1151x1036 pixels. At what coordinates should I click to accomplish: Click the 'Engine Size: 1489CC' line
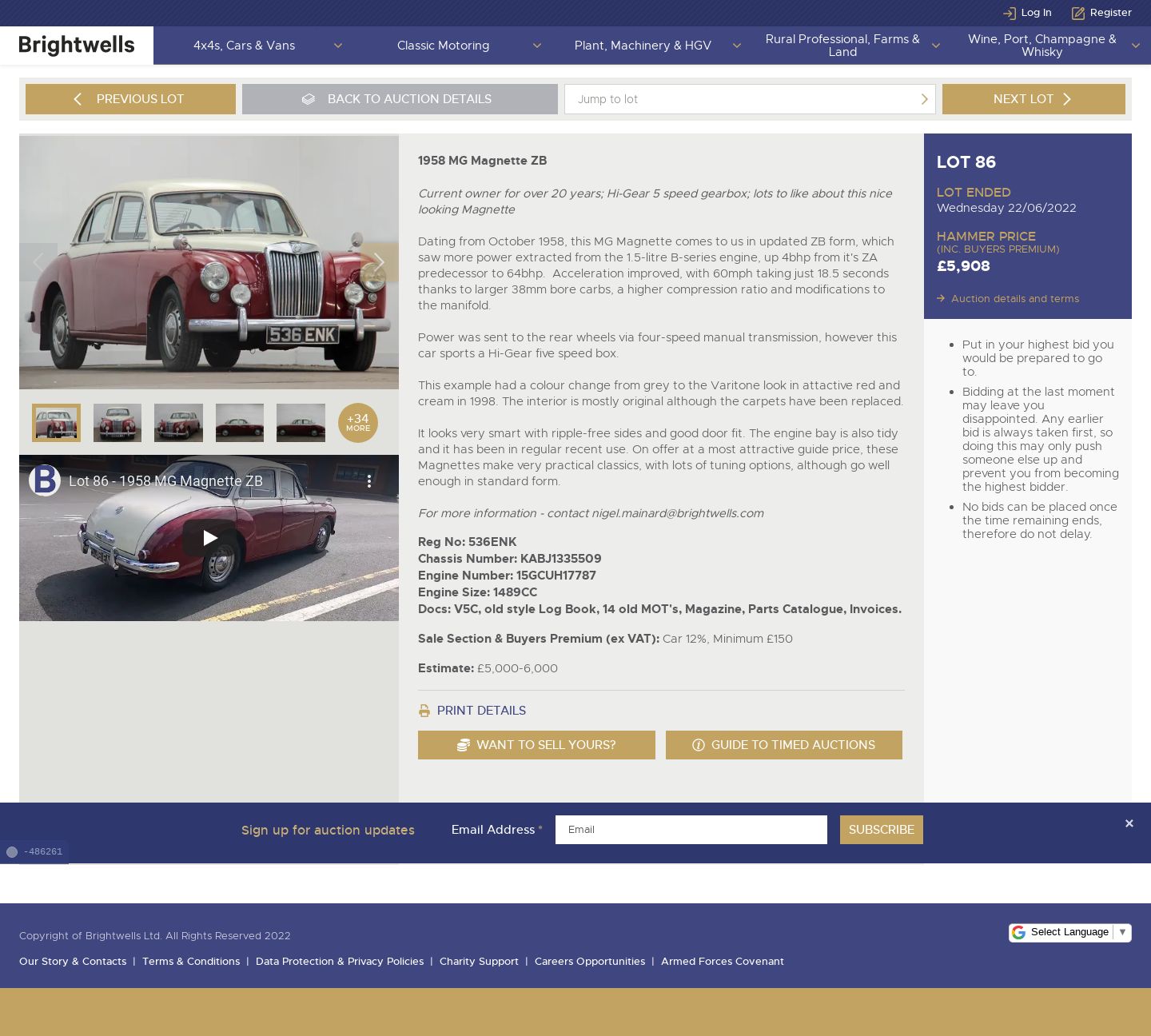coord(477,592)
